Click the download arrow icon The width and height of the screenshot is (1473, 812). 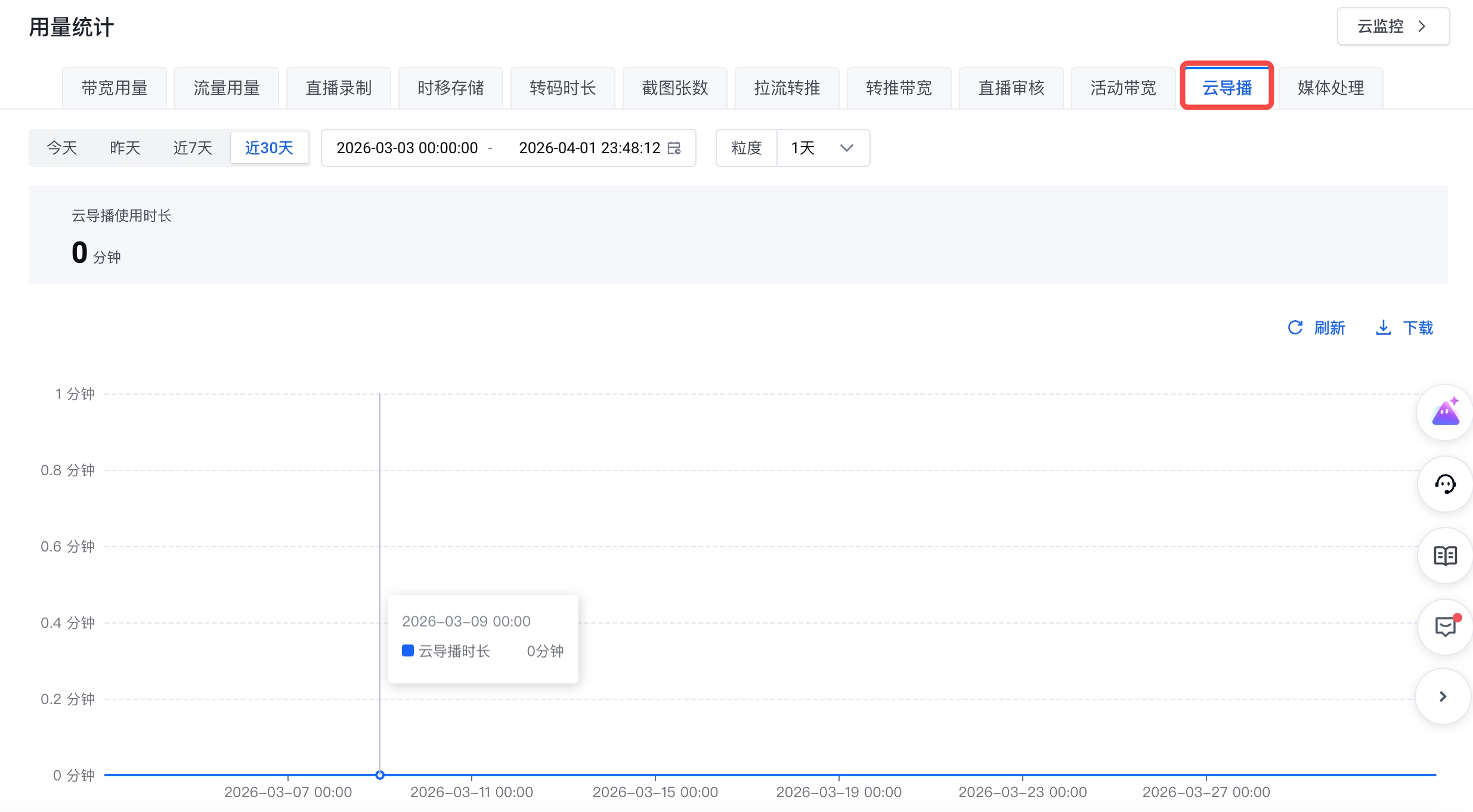click(1384, 327)
